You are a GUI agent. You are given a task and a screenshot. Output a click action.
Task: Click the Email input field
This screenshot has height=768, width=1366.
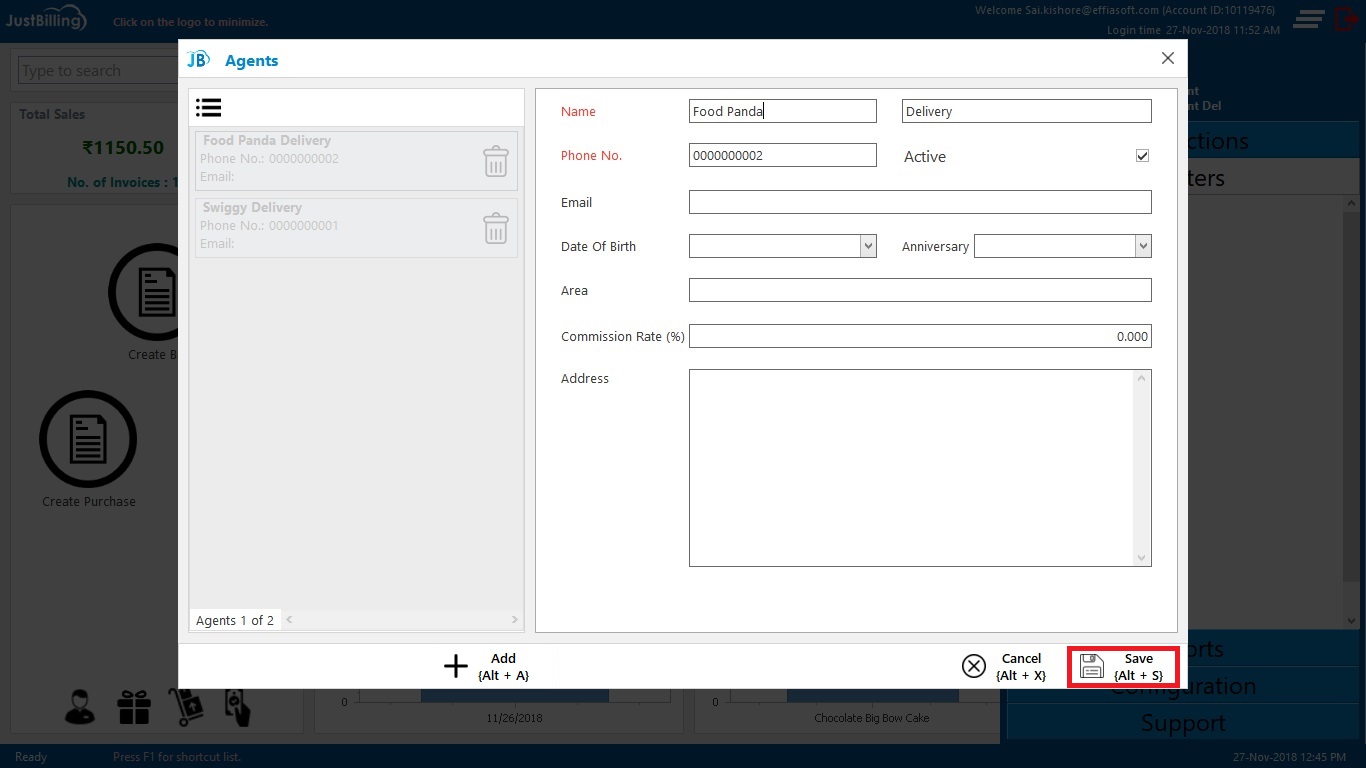click(920, 202)
